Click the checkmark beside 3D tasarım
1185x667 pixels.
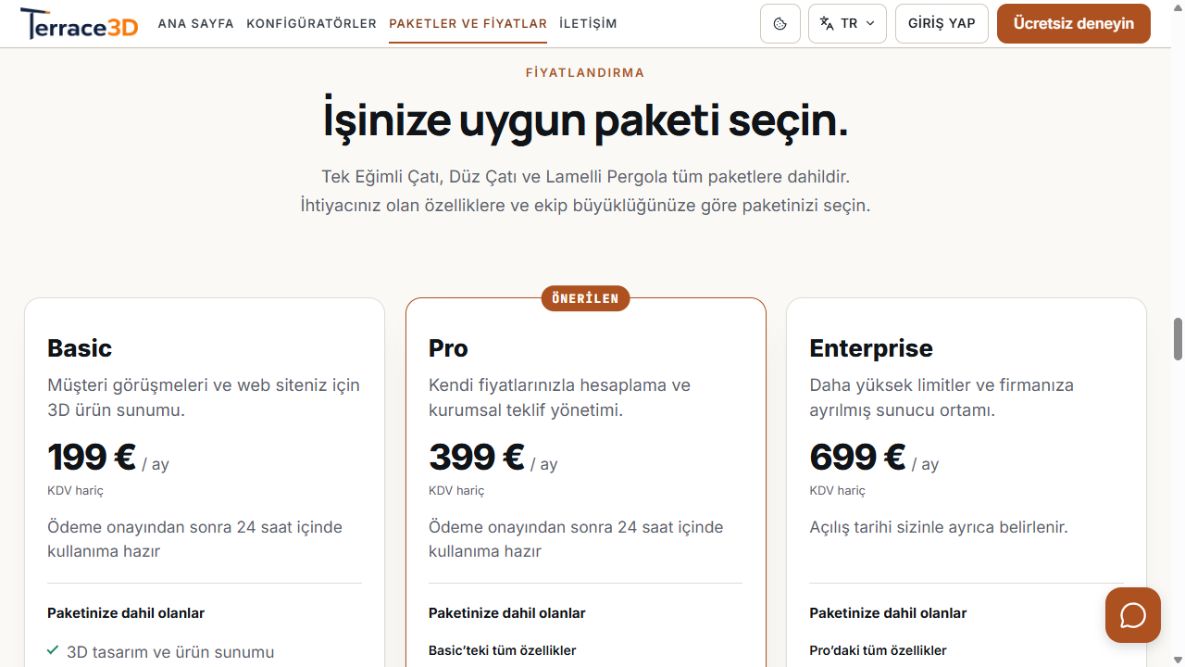tap(53, 650)
